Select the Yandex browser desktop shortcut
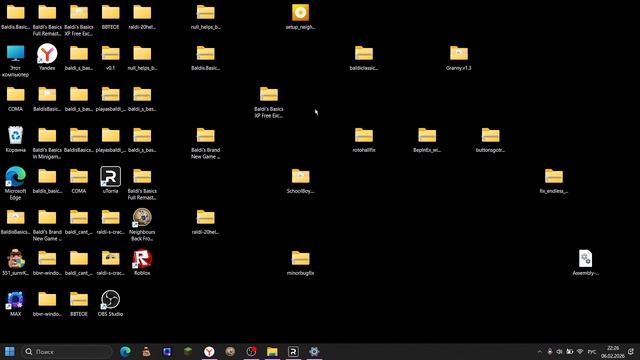Viewport: 640px width, 360px height. click(x=47, y=57)
